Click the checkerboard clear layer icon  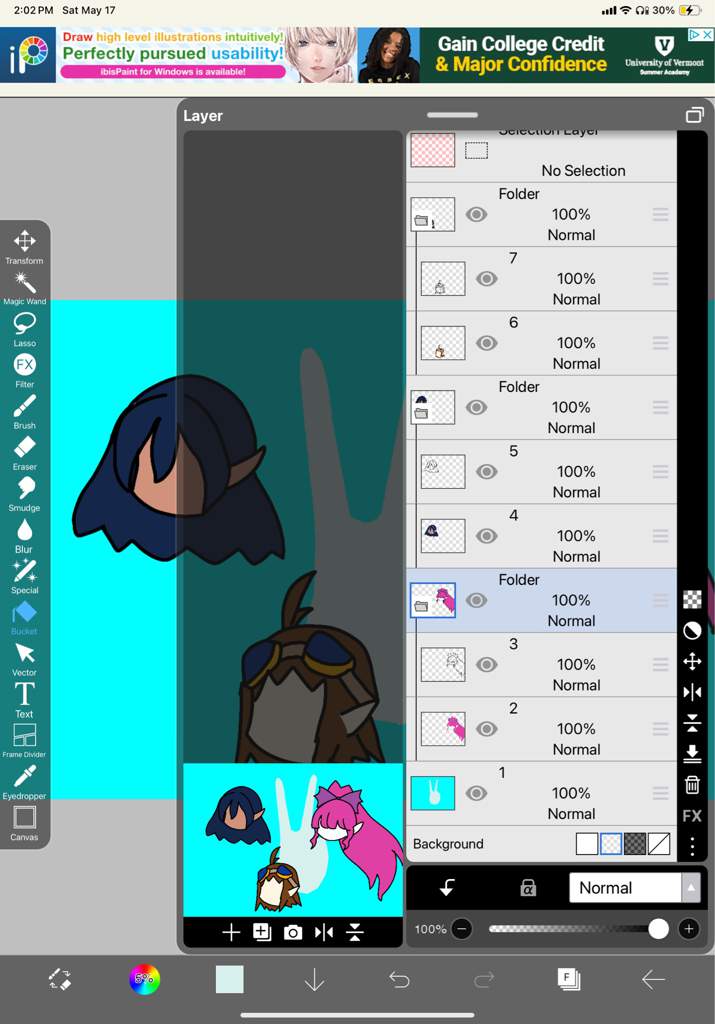click(x=692, y=599)
